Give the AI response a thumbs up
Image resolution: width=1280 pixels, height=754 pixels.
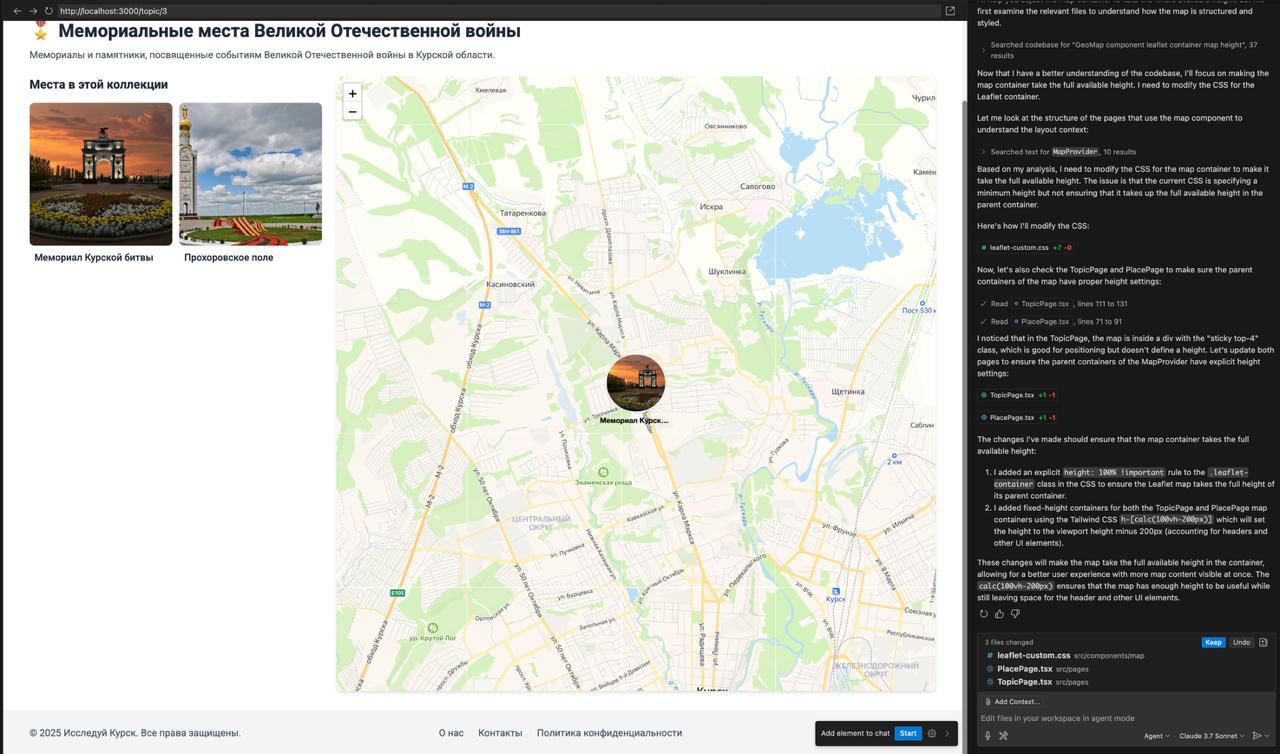999,613
